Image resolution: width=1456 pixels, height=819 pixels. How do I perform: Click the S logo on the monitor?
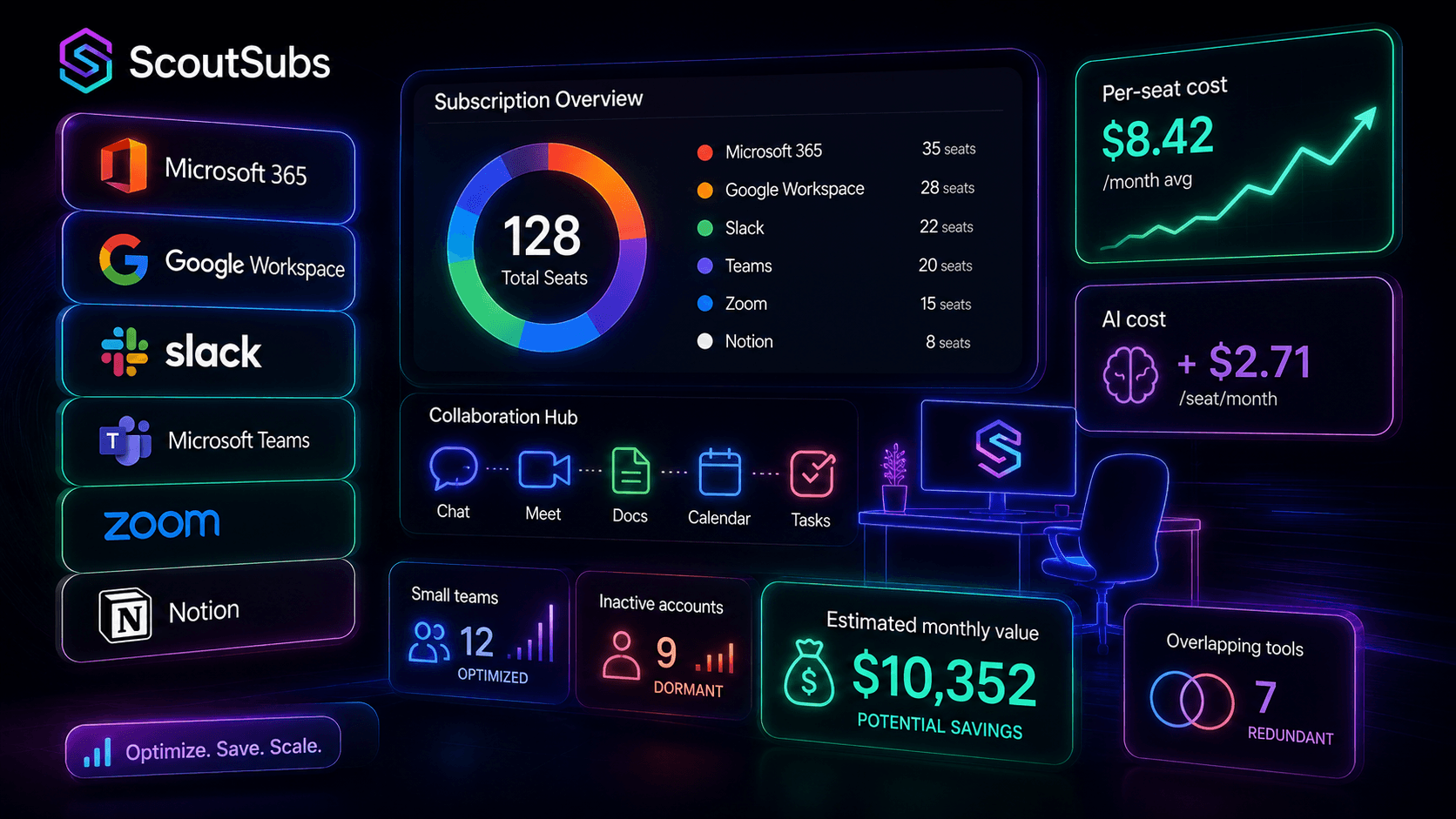999,448
